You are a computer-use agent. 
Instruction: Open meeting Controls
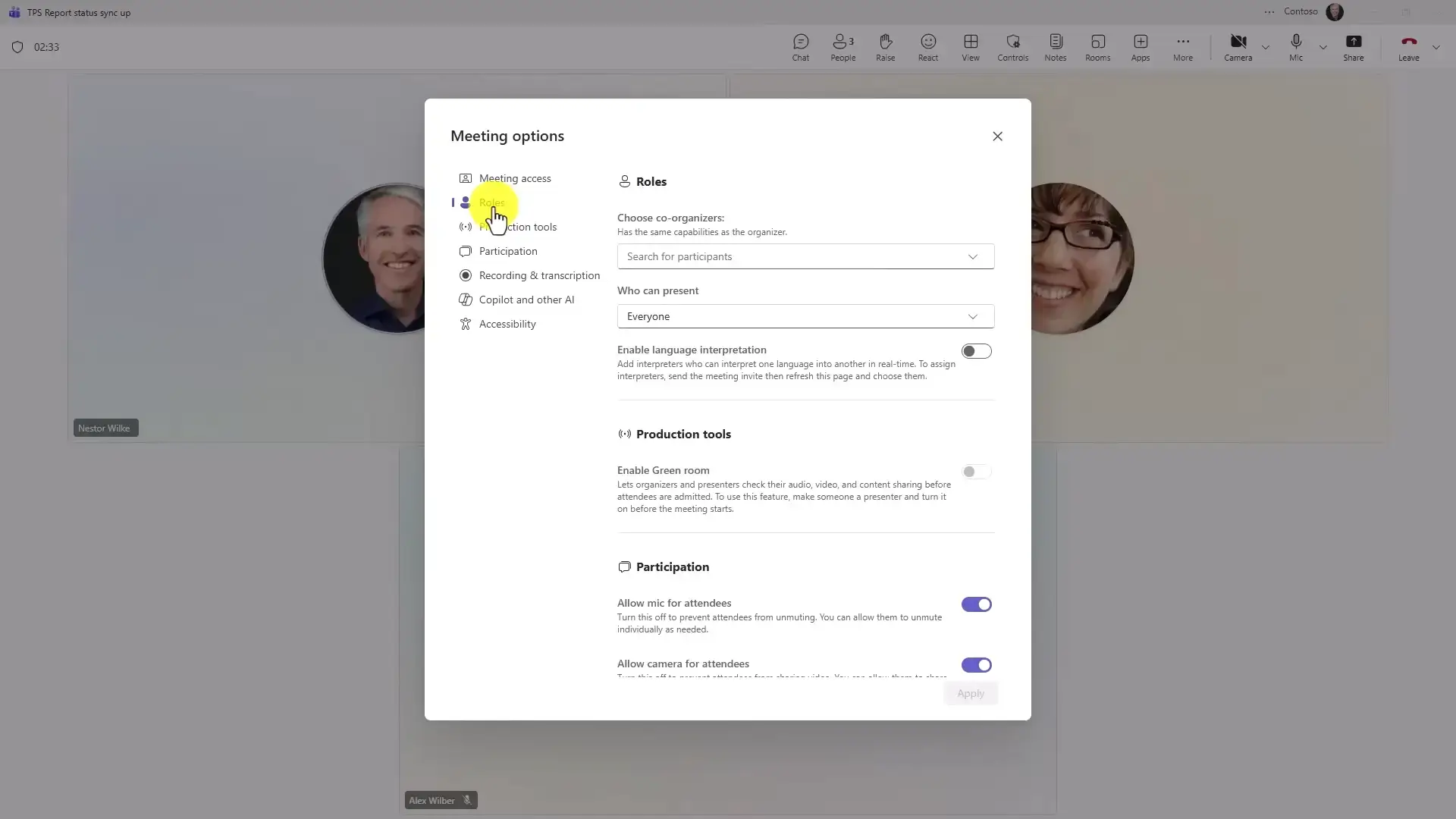pos(1013,47)
